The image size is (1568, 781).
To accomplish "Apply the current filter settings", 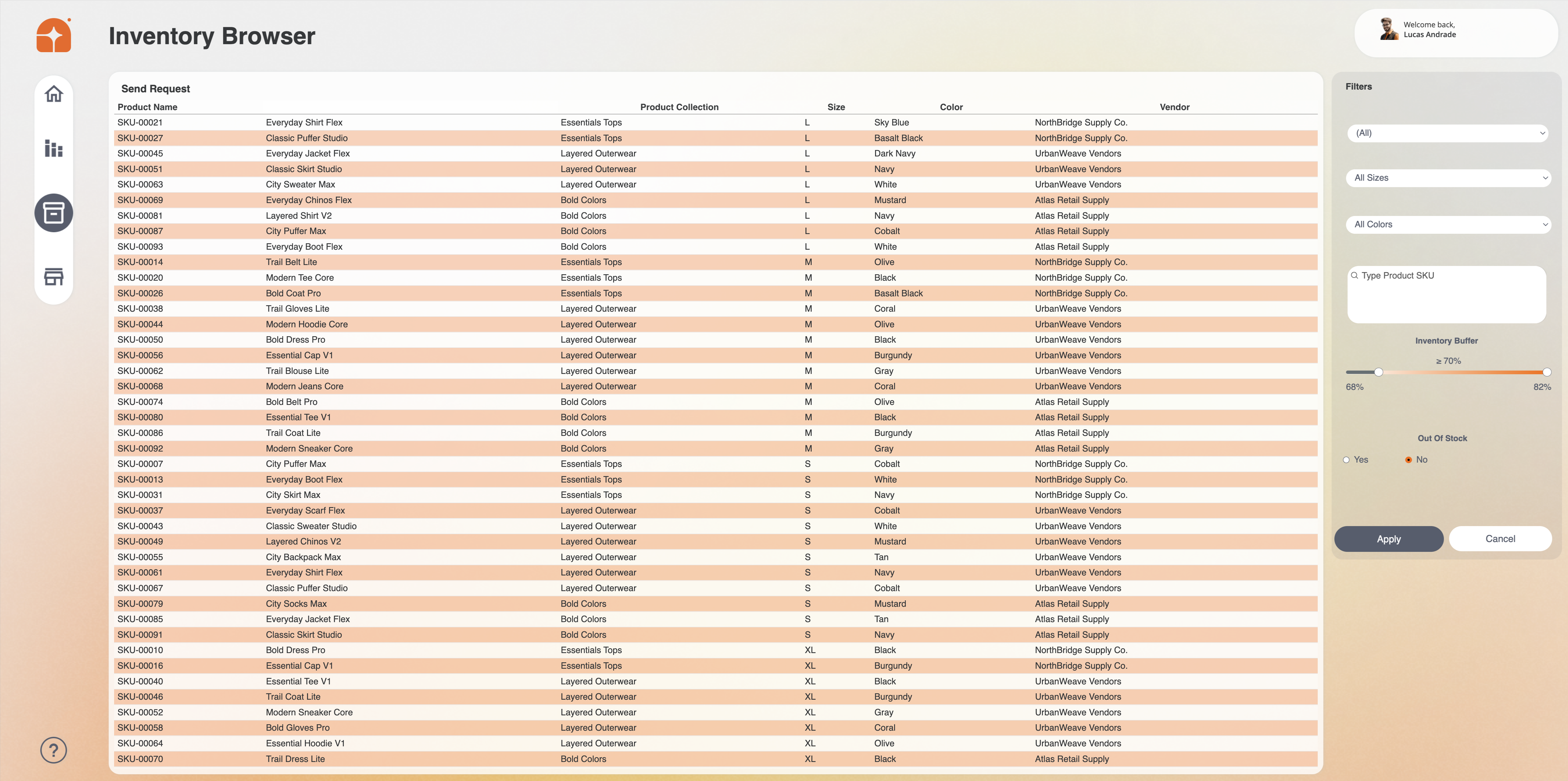I will tap(1389, 539).
